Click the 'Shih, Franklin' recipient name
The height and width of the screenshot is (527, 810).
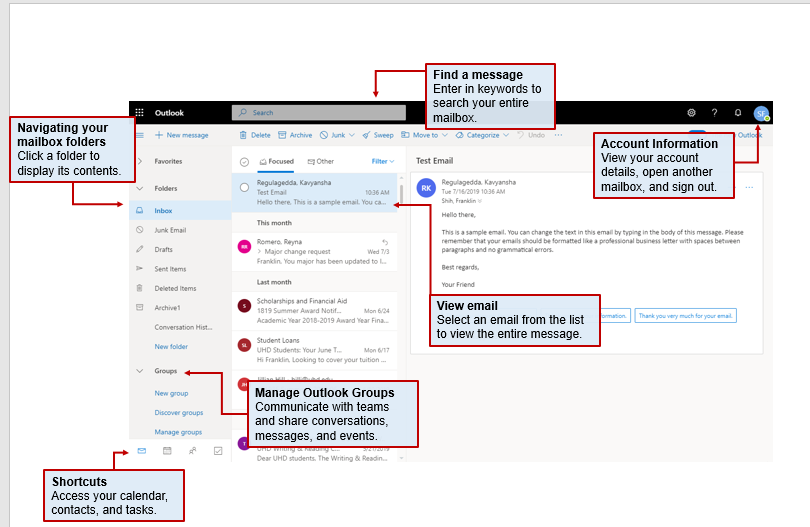(459, 200)
